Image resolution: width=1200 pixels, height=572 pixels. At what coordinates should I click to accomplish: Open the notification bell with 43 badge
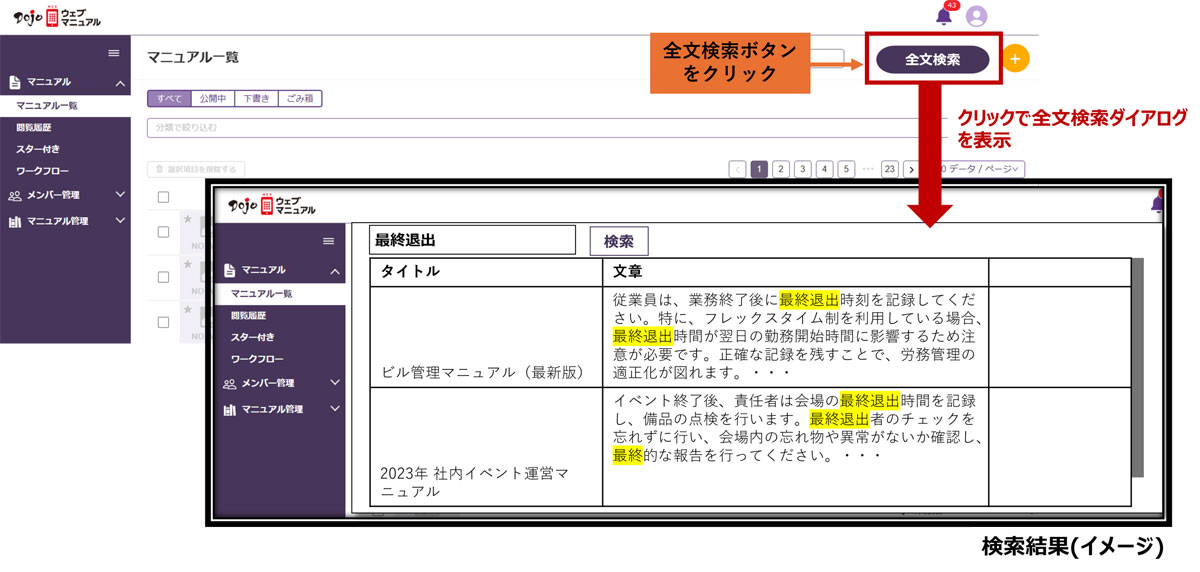click(x=943, y=15)
